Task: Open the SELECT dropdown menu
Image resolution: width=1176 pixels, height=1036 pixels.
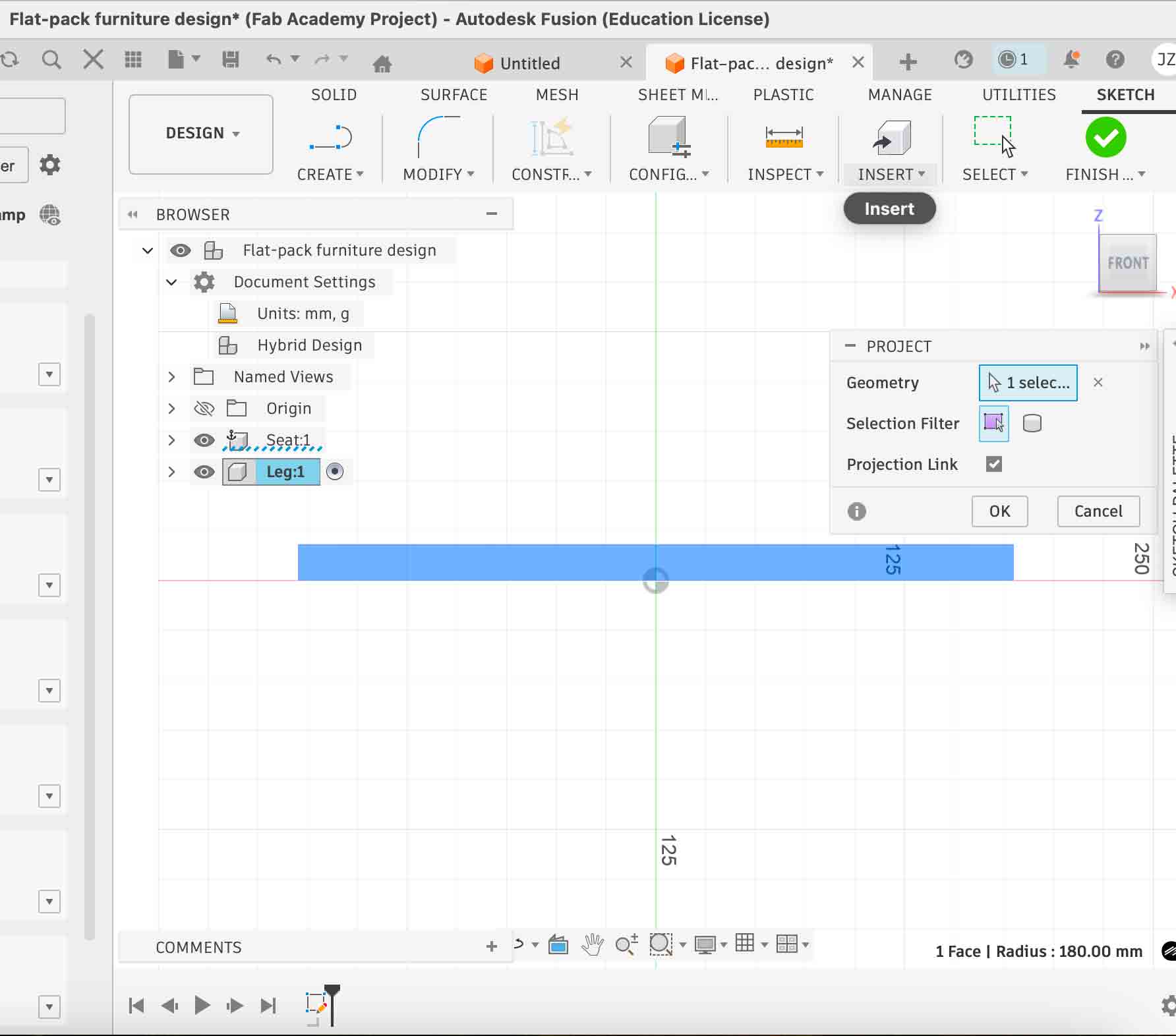Action: click(x=995, y=175)
